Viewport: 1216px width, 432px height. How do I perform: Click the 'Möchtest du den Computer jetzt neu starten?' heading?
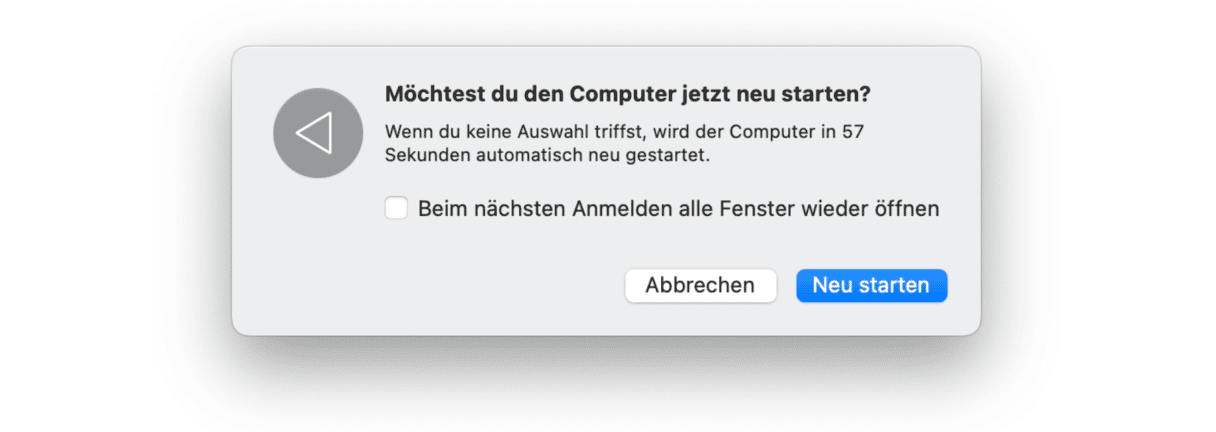click(x=628, y=95)
